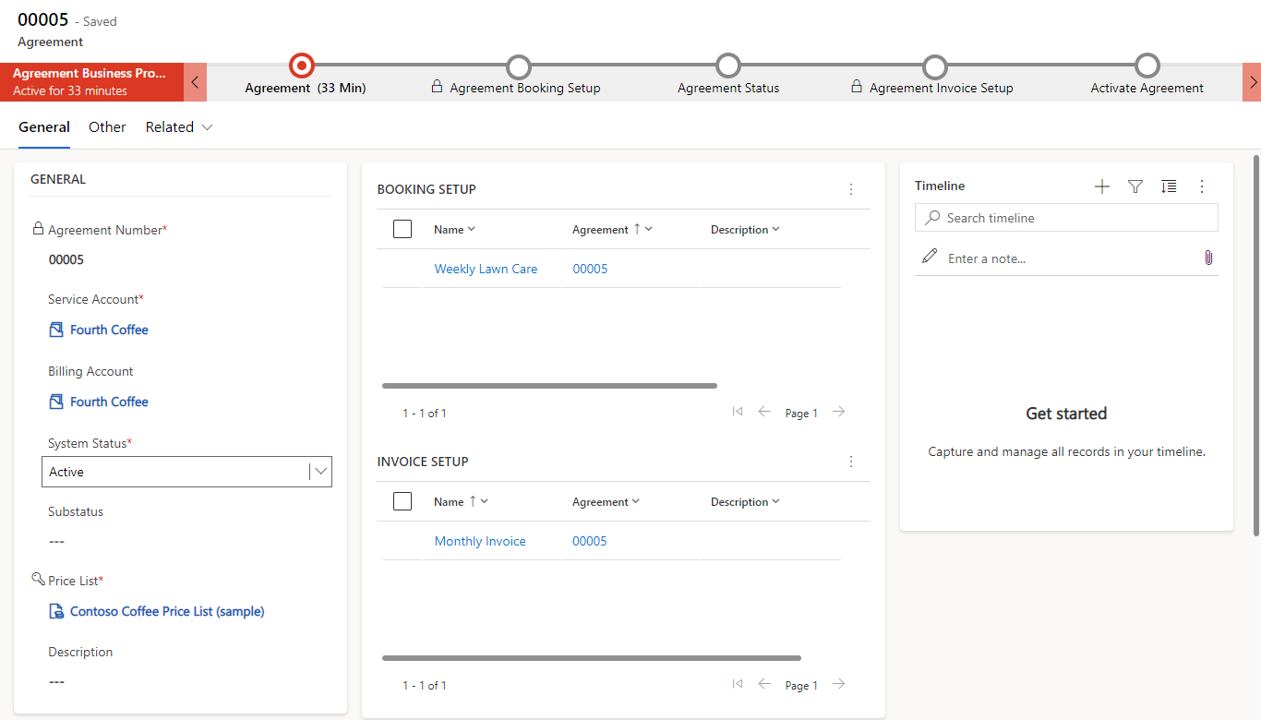Click the Agreement Number value 00005
This screenshot has height=720, width=1261.
(66, 259)
